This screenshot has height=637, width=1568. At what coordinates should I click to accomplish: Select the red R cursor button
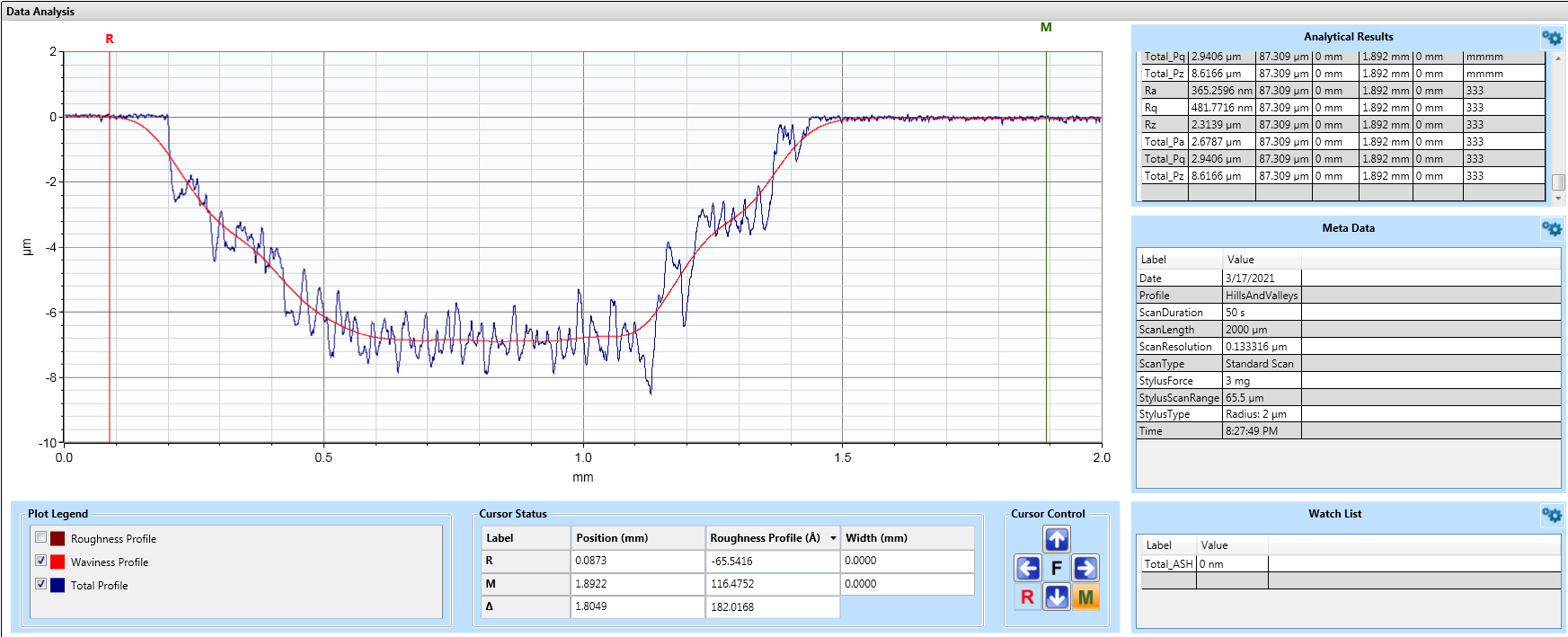[1027, 597]
